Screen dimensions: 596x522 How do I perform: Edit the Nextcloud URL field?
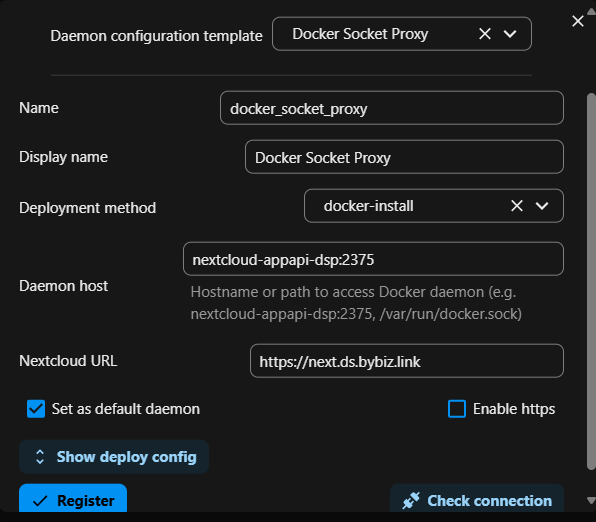tap(407, 360)
